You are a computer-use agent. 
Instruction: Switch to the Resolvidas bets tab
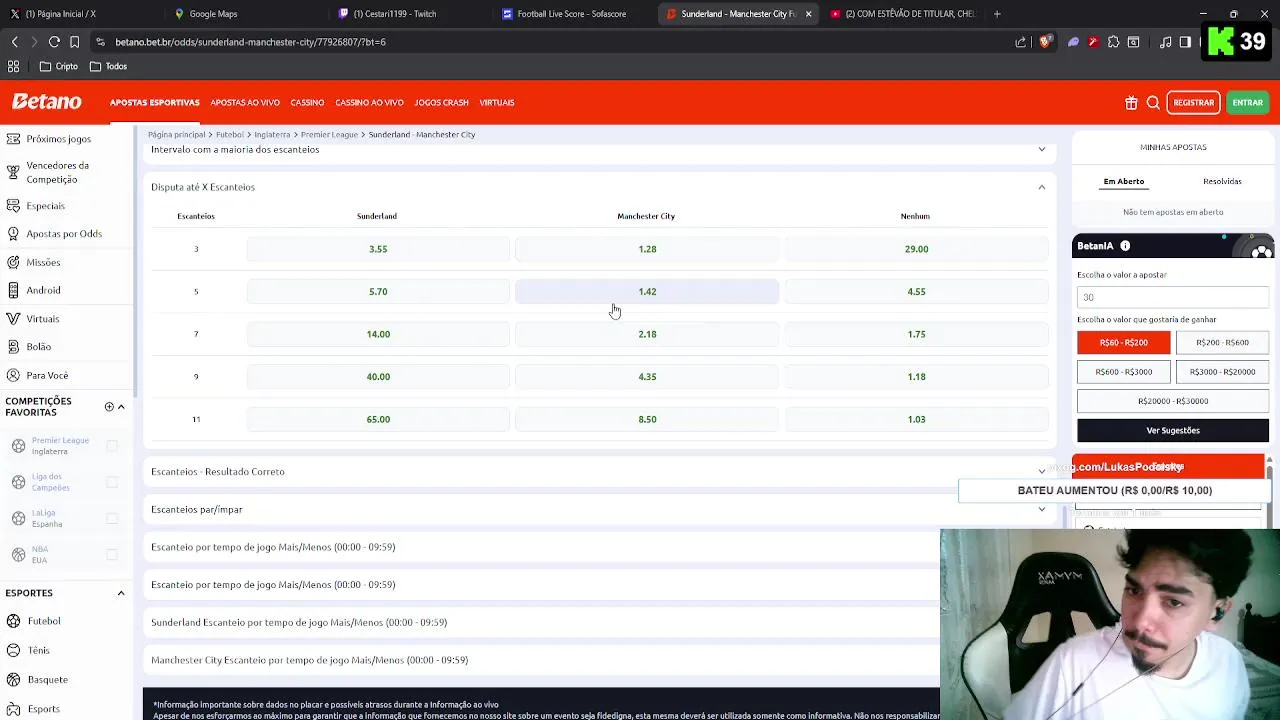pos(1222,181)
